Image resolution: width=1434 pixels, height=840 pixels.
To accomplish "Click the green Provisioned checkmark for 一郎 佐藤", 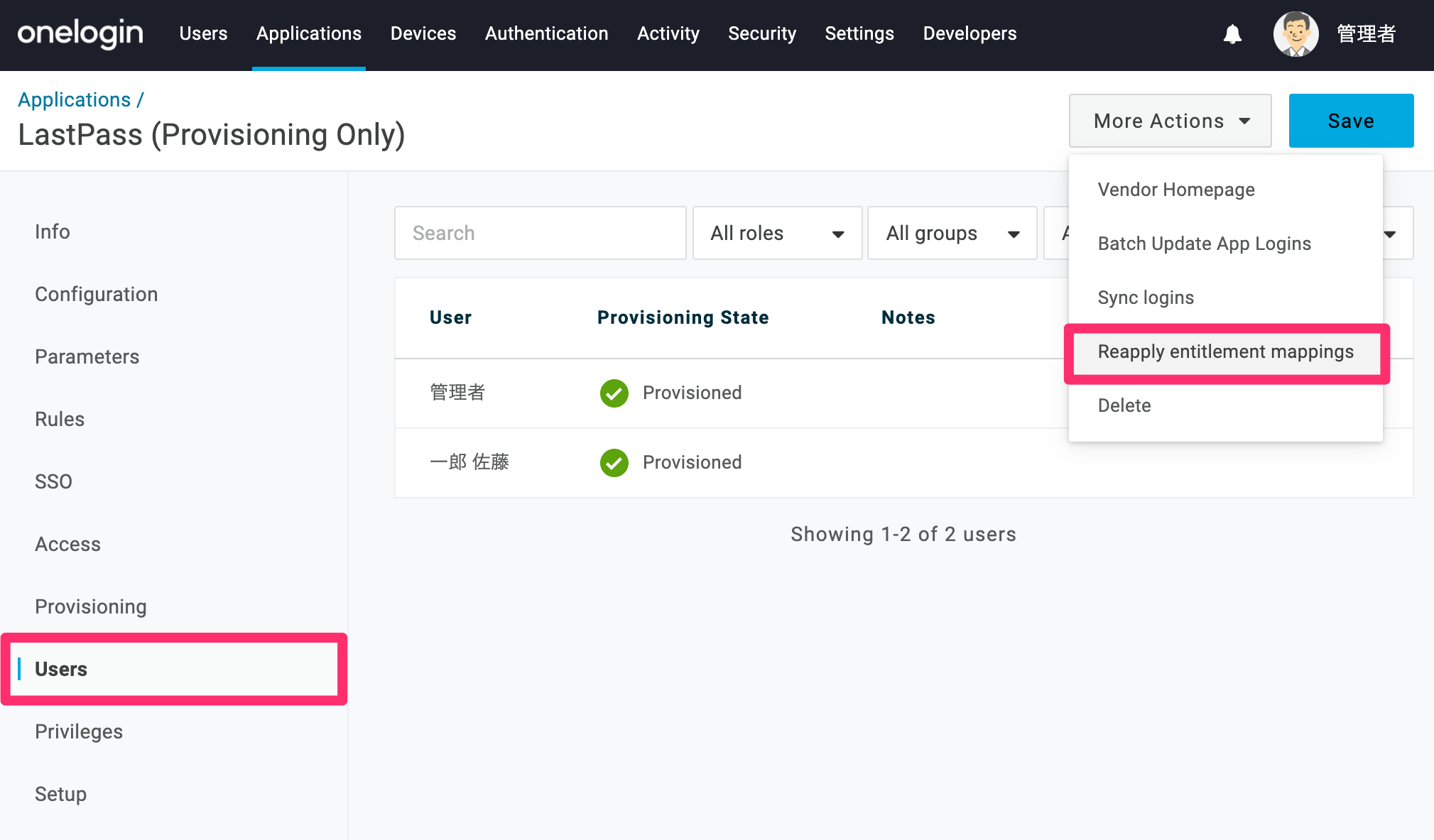I will (x=614, y=462).
